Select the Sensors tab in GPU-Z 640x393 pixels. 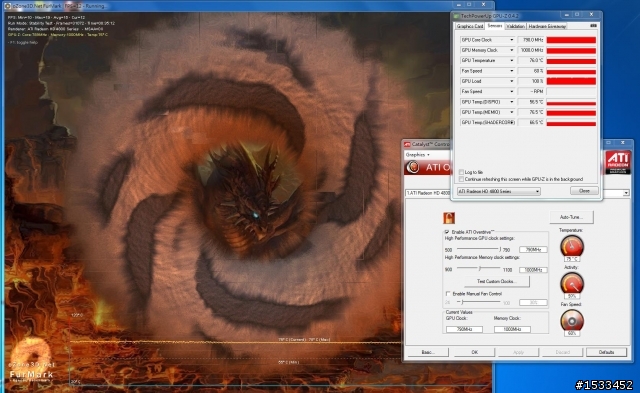[x=495, y=26]
